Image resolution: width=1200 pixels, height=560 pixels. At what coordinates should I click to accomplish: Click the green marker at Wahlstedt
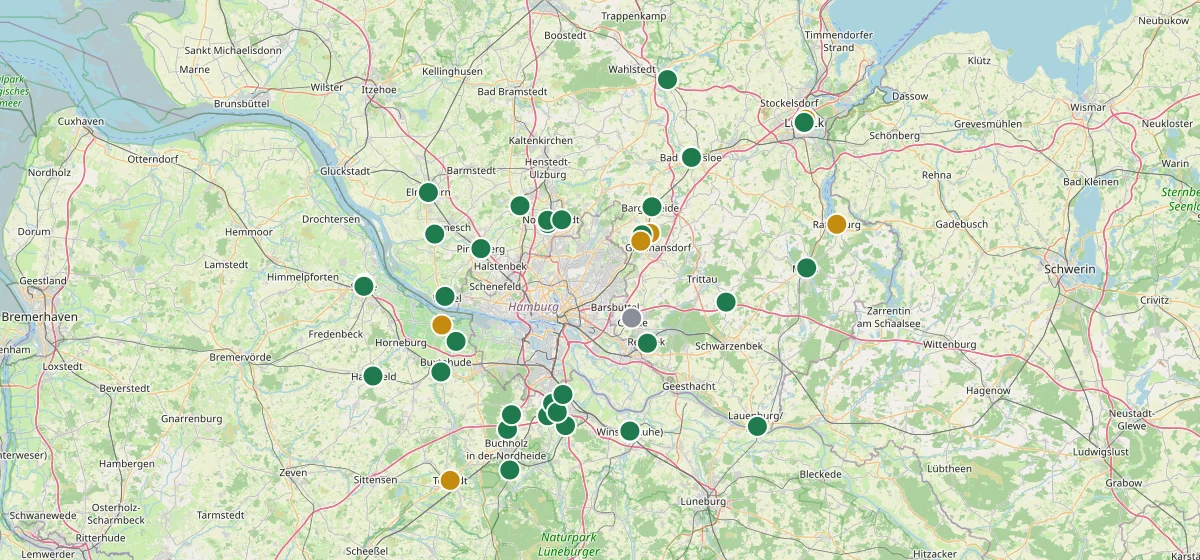pyautogui.click(x=668, y=79)
